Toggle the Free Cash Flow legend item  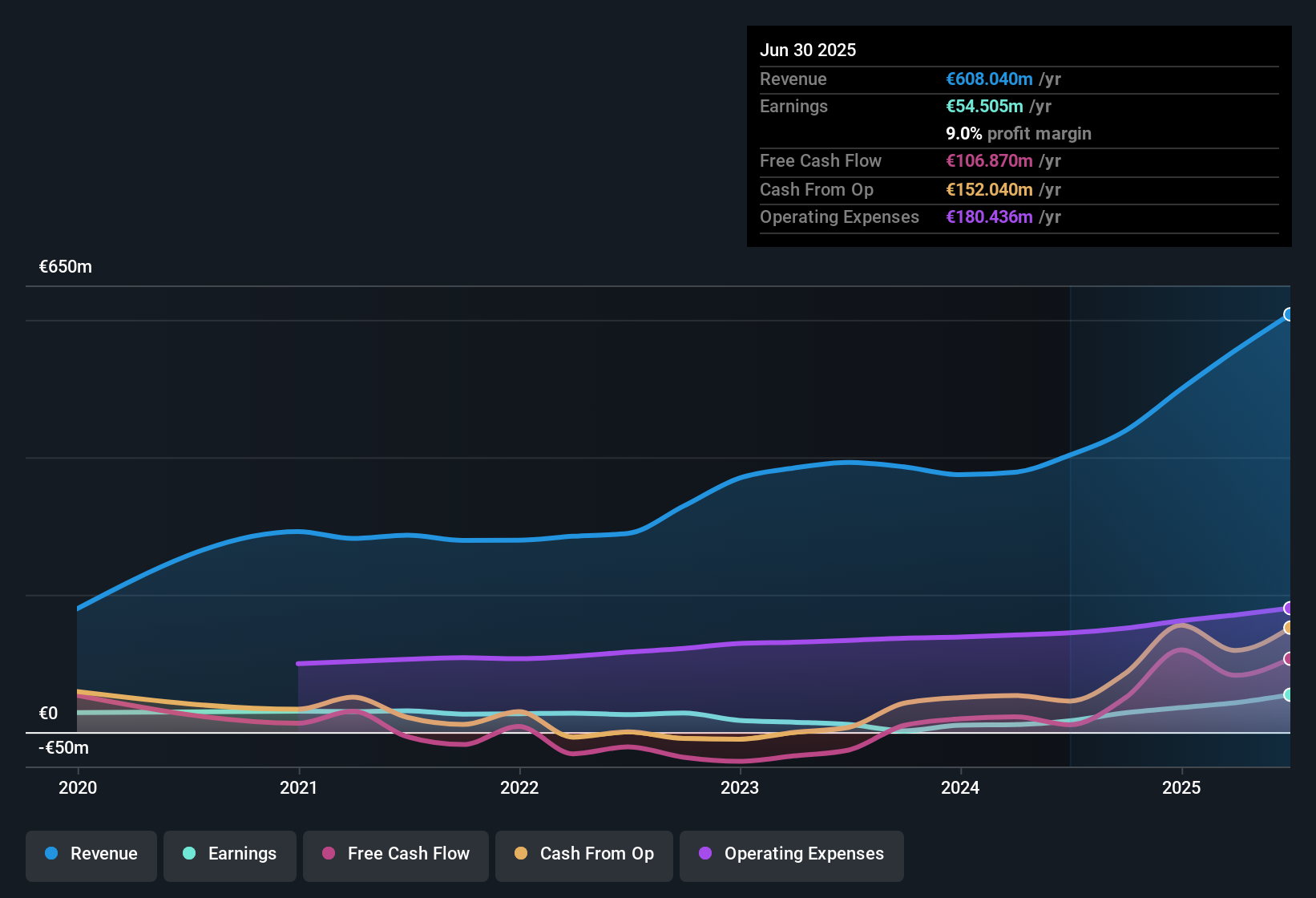coord(396,855)
